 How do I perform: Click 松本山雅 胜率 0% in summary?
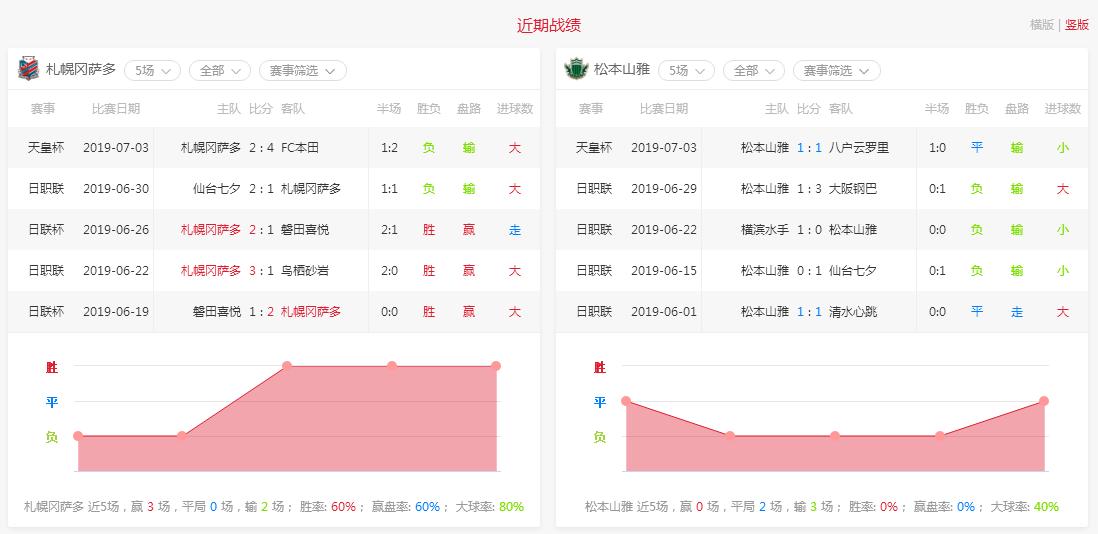coord(889,507)
